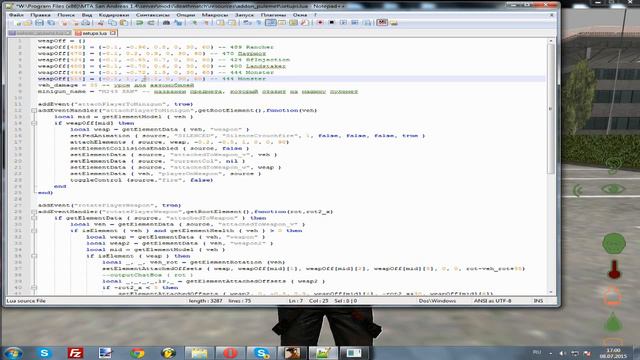The width and height of the screenshot is (640, 360).
Task: Open the Плагины menu
Action: point(273,15)
